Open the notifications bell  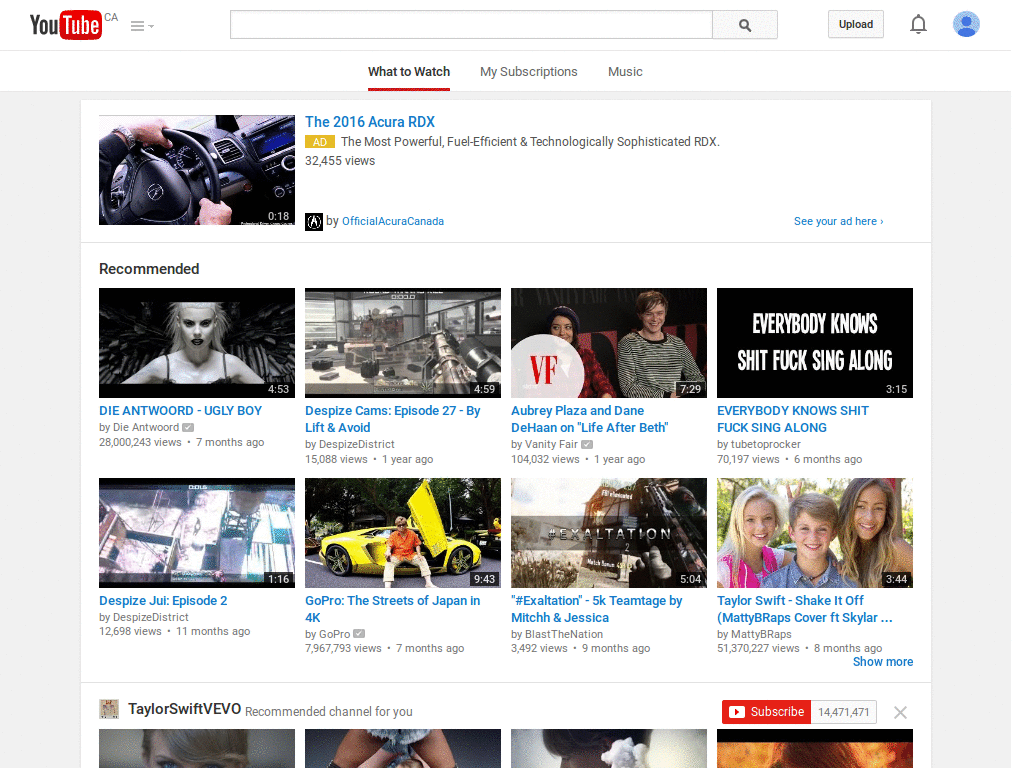coord(918,24)
